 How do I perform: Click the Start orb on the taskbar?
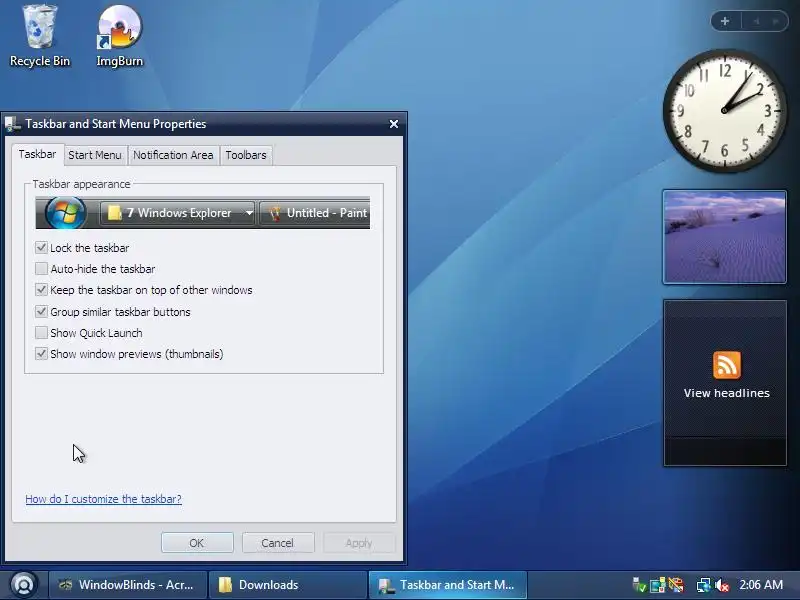tap(23, 585)
